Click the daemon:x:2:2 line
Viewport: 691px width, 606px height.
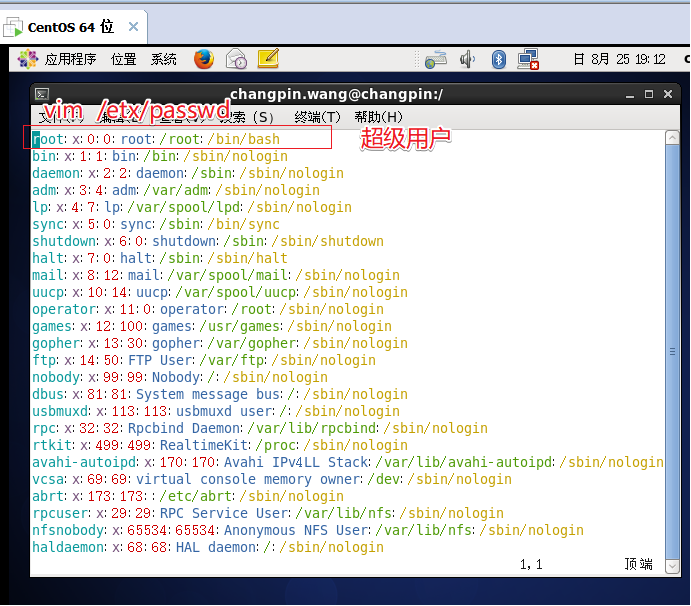[x=188, y=173]
